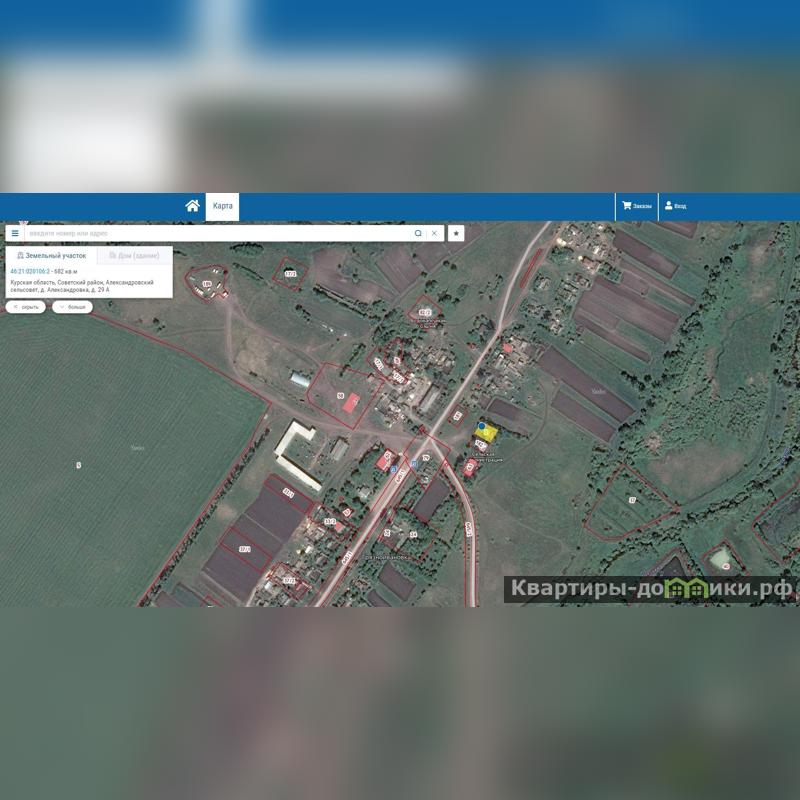Click the Квартиры-домики.рф watermark logo
The width and height of the screenshot is (800, 800).
[x=651, y=588]
